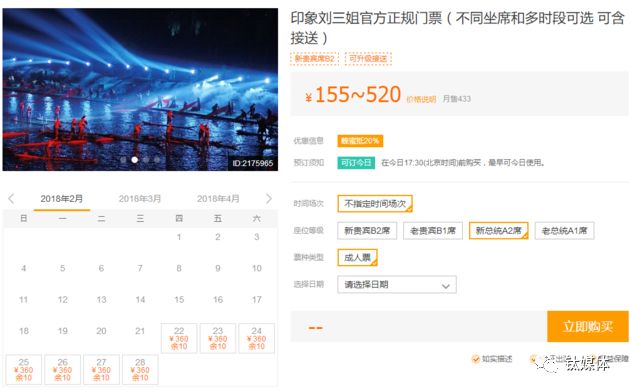Choose seat class 新贵宾B2席
630x391 pixels.
tap(367, 231)
